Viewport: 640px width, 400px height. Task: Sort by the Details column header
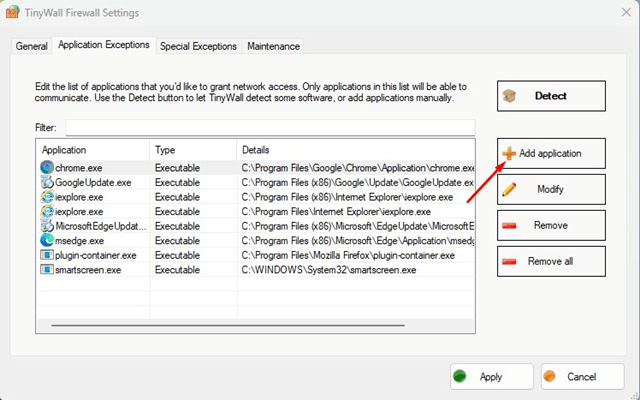(356, 150)
